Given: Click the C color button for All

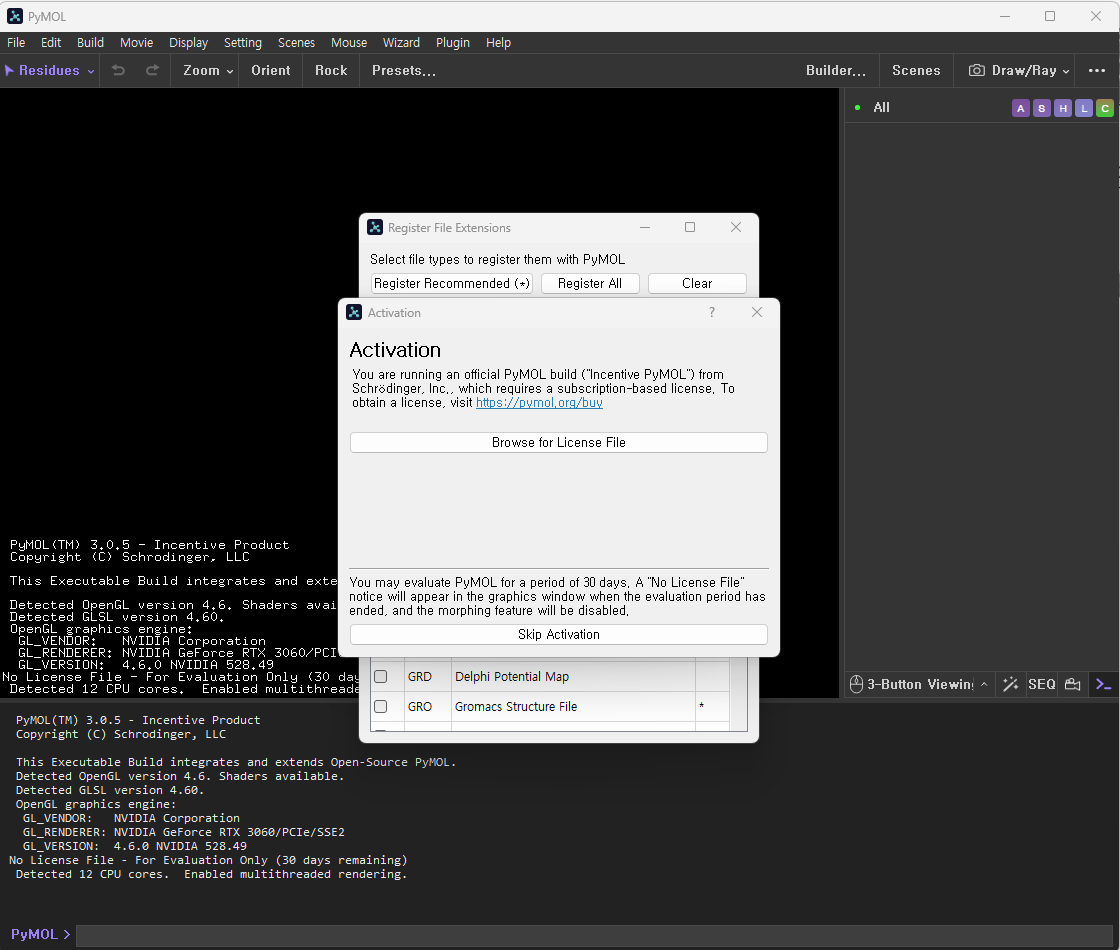Looking at the screenshot, I should click(x=1104, y=109).
